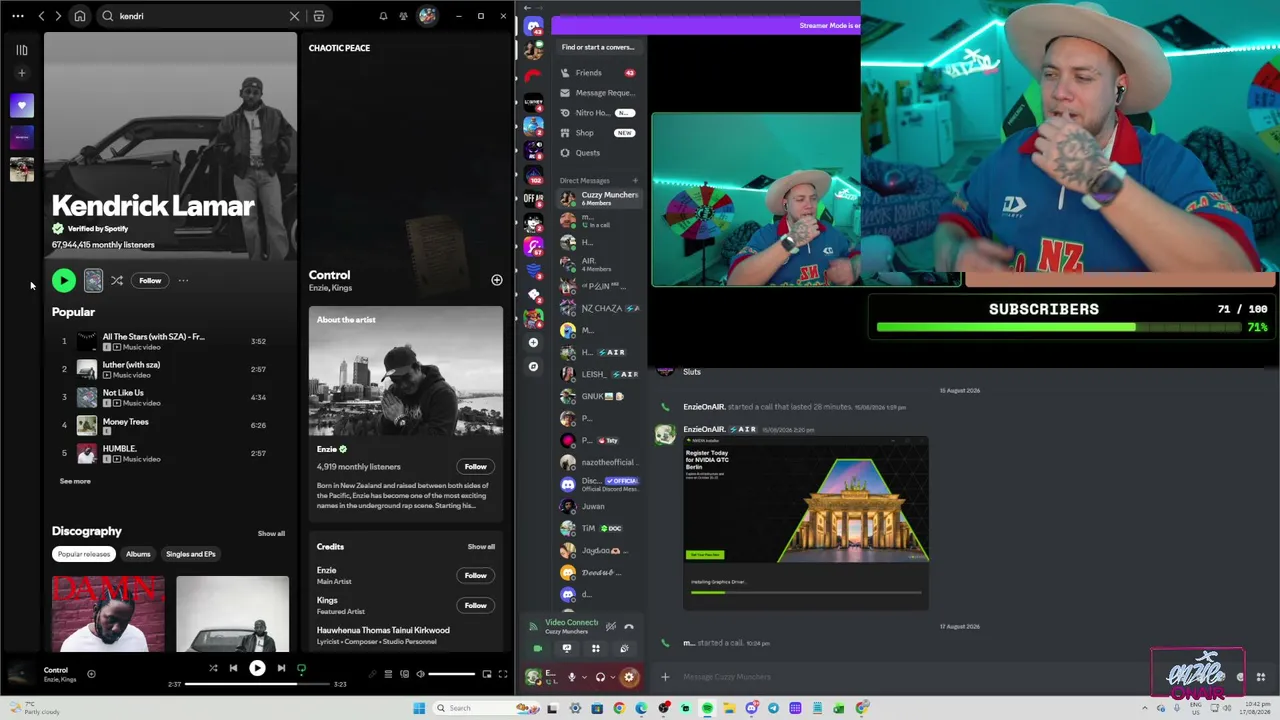The image size is (1280, 720).
Task: Go back in Spotify navigation
Action: [41, 16]
